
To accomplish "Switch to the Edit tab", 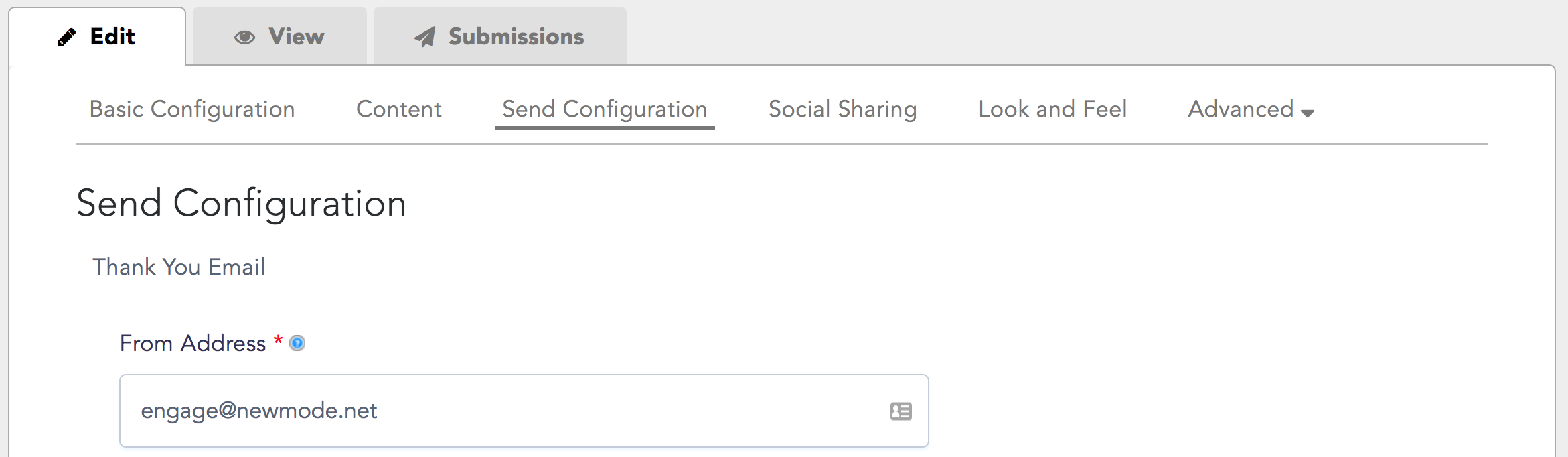I will (x=97, y=37).
